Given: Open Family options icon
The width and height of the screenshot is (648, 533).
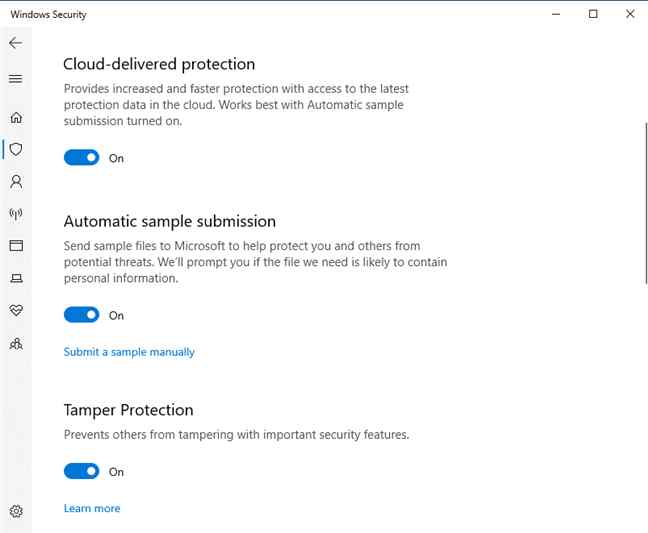Looking at the screenshot, I should click(16, 344).
